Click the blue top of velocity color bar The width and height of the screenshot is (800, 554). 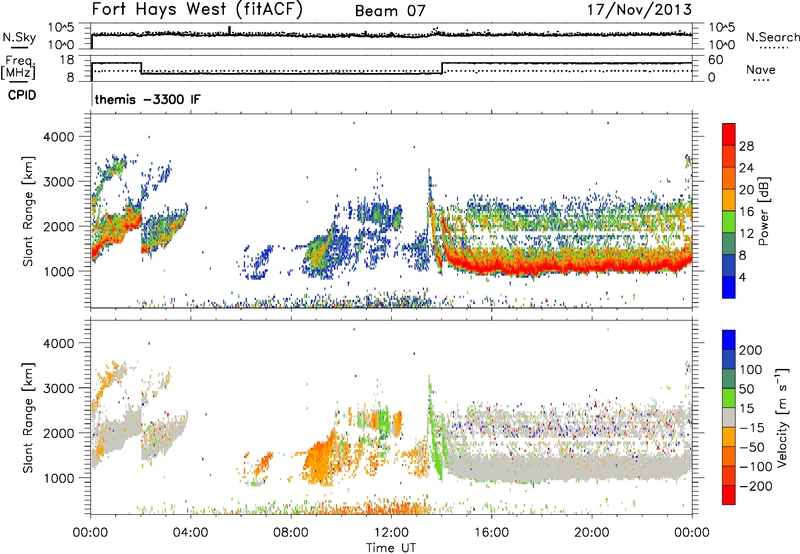pos(729,340)
